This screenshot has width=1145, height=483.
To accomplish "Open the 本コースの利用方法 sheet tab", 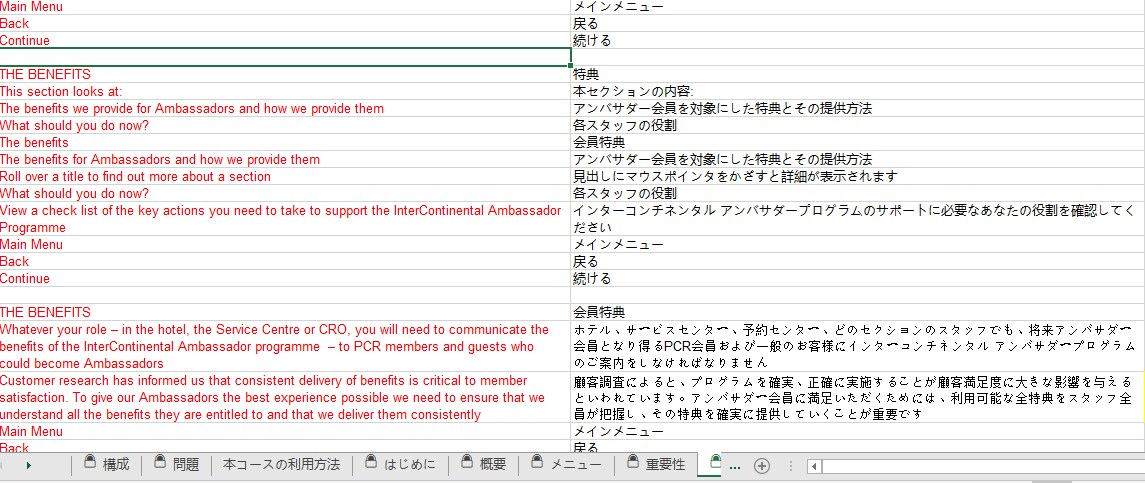I will (281, 464).
